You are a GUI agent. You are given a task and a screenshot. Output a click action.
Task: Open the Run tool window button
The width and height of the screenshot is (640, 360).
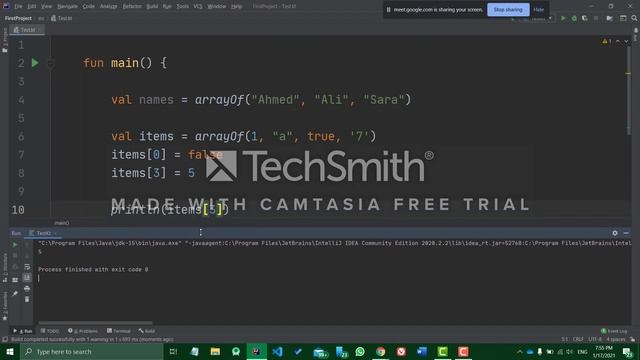click(23, 331)
